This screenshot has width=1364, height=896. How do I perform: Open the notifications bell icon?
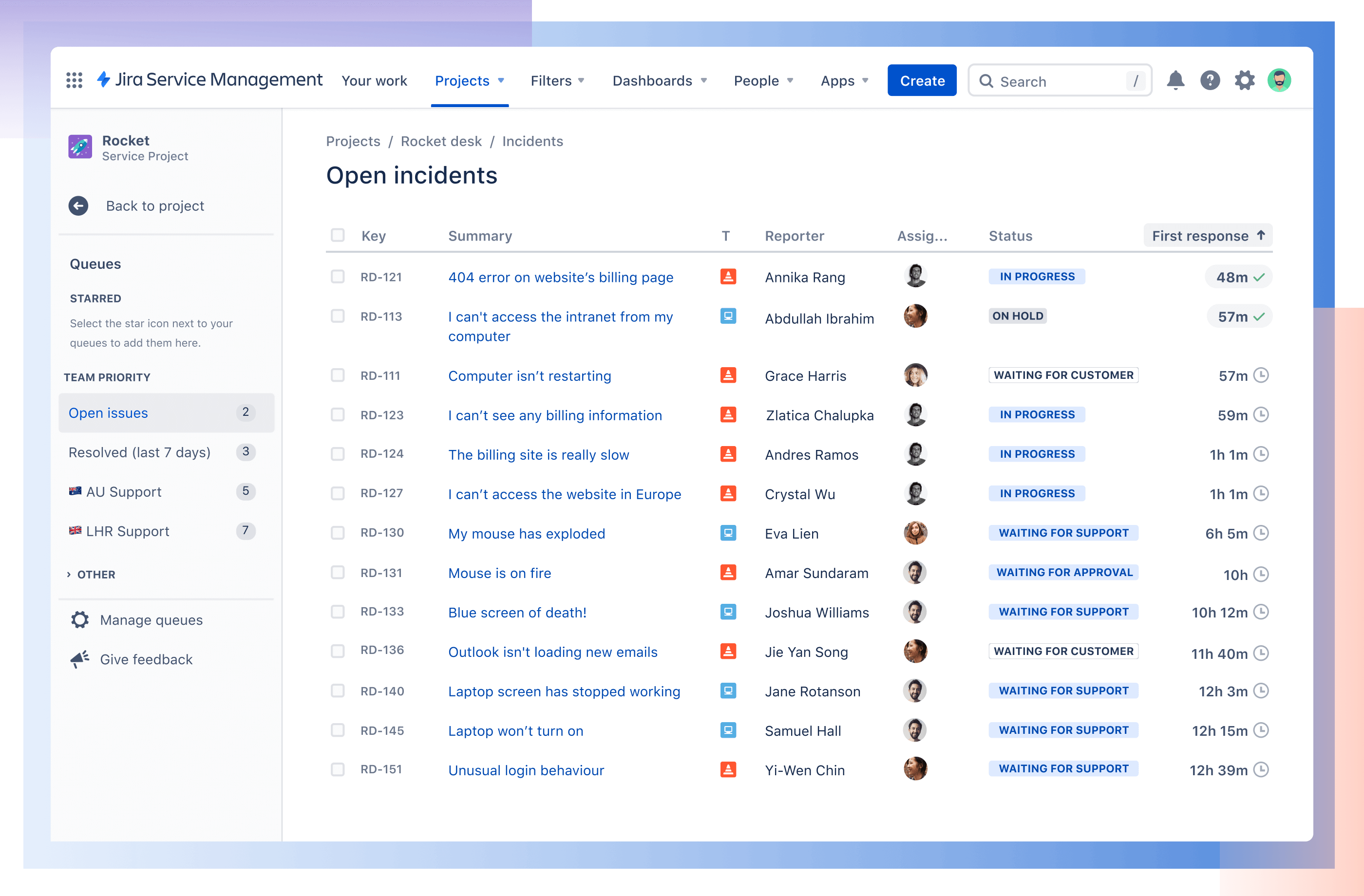(x=1175, y=80)
